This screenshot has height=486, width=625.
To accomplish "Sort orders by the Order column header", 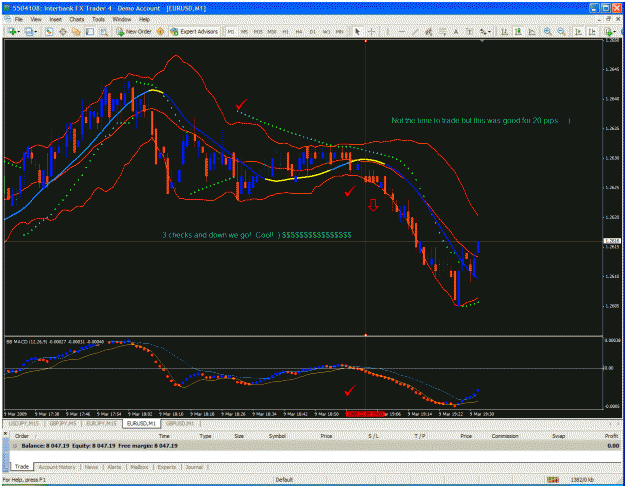I will [22, 436].
